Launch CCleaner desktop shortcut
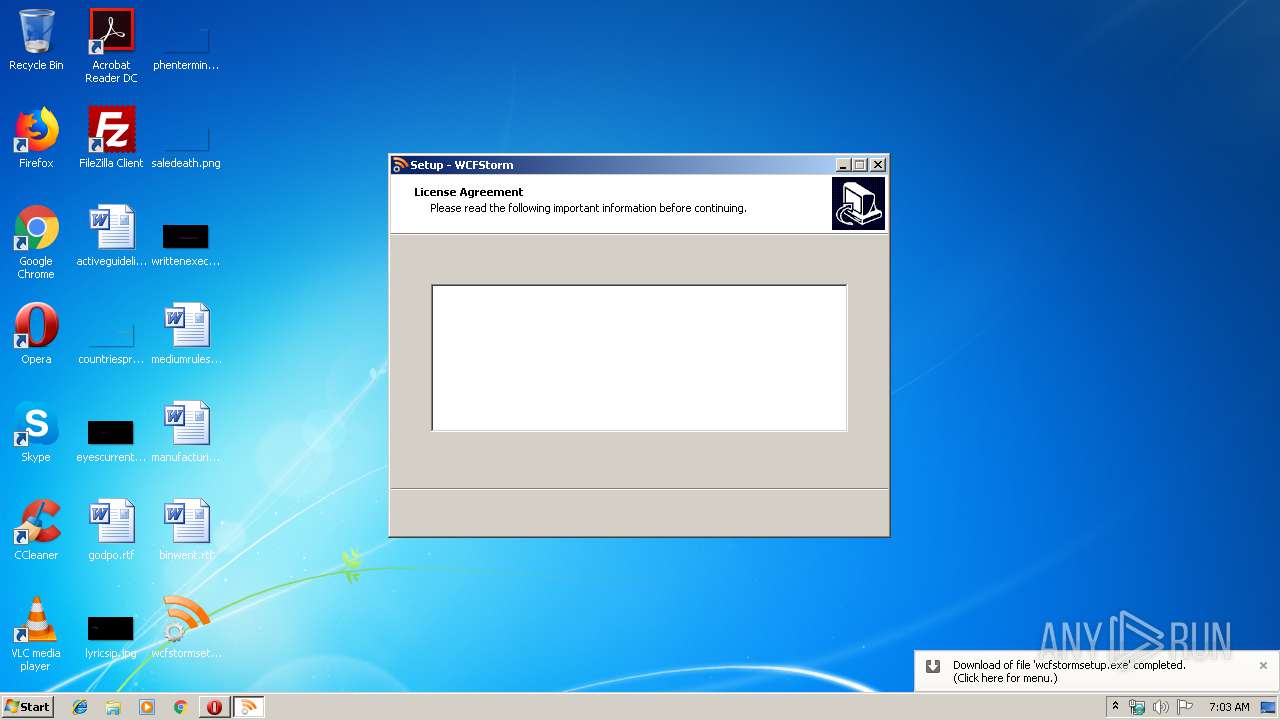 coord(36,530)
